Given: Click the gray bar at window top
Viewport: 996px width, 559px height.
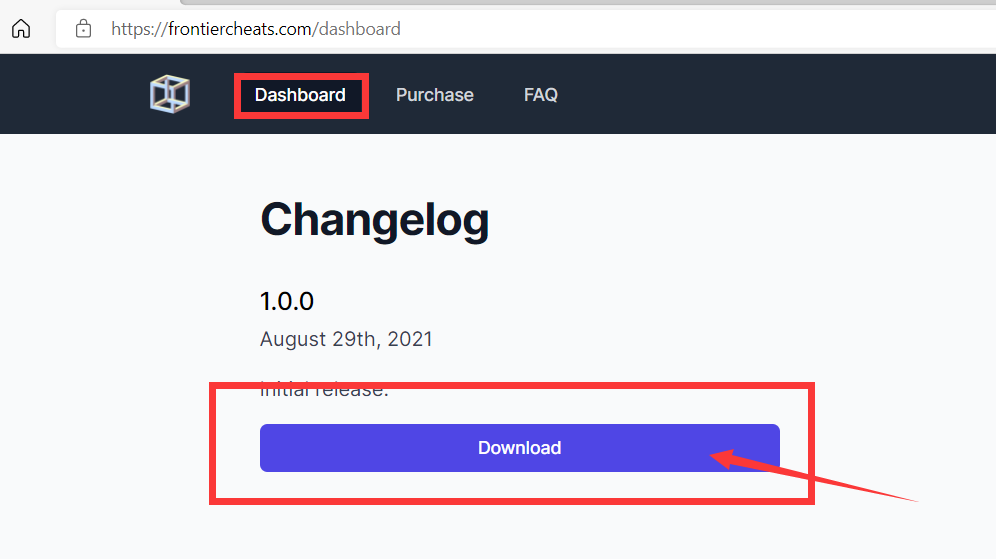Looking at the screenshot, I should [588, 3].
